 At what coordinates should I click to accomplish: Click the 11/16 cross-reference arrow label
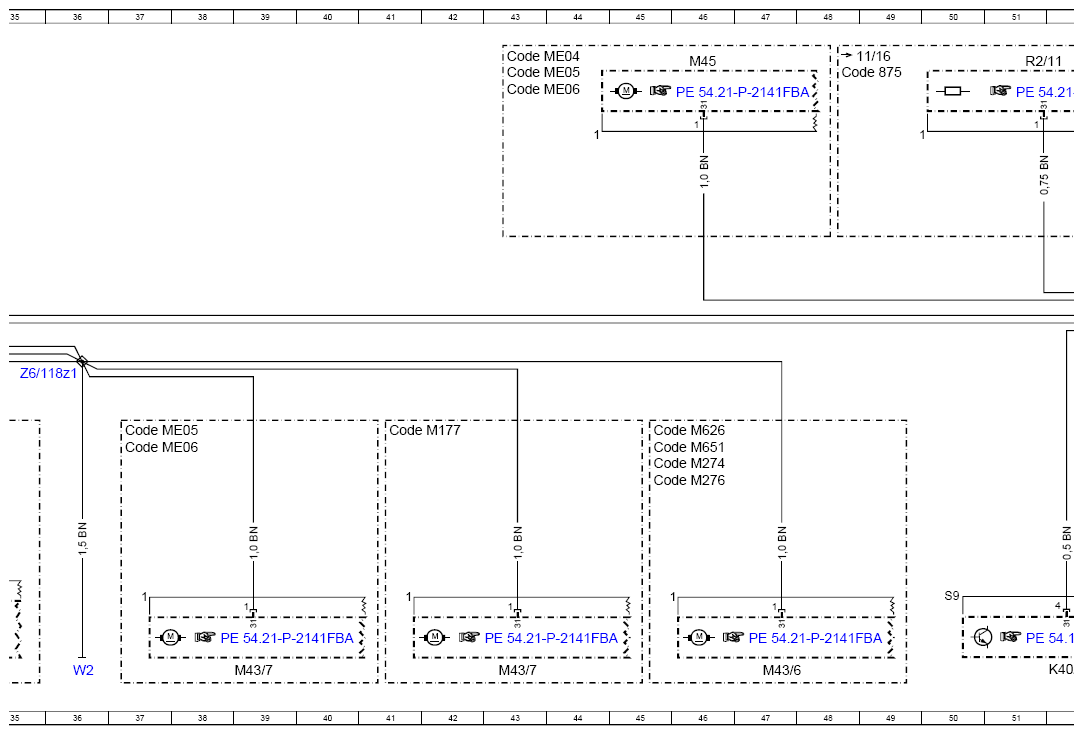(866, 56)
